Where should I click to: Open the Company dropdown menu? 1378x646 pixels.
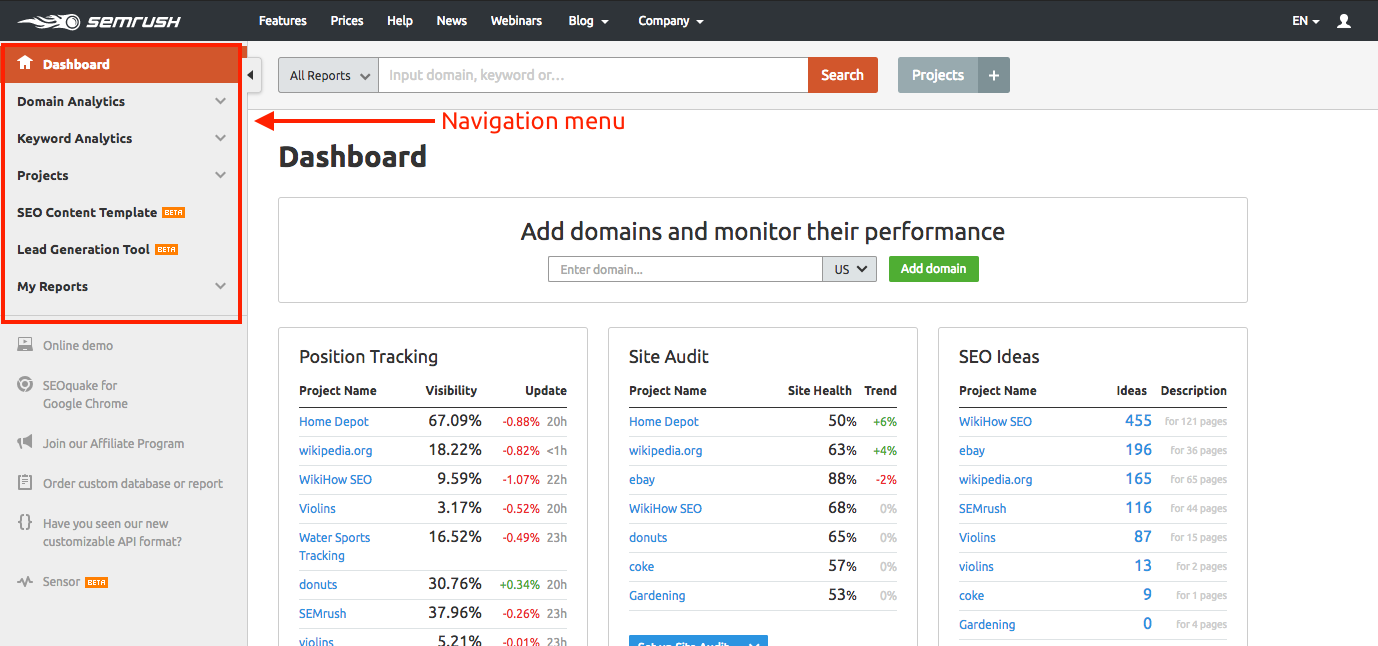(x=671, y=21)
